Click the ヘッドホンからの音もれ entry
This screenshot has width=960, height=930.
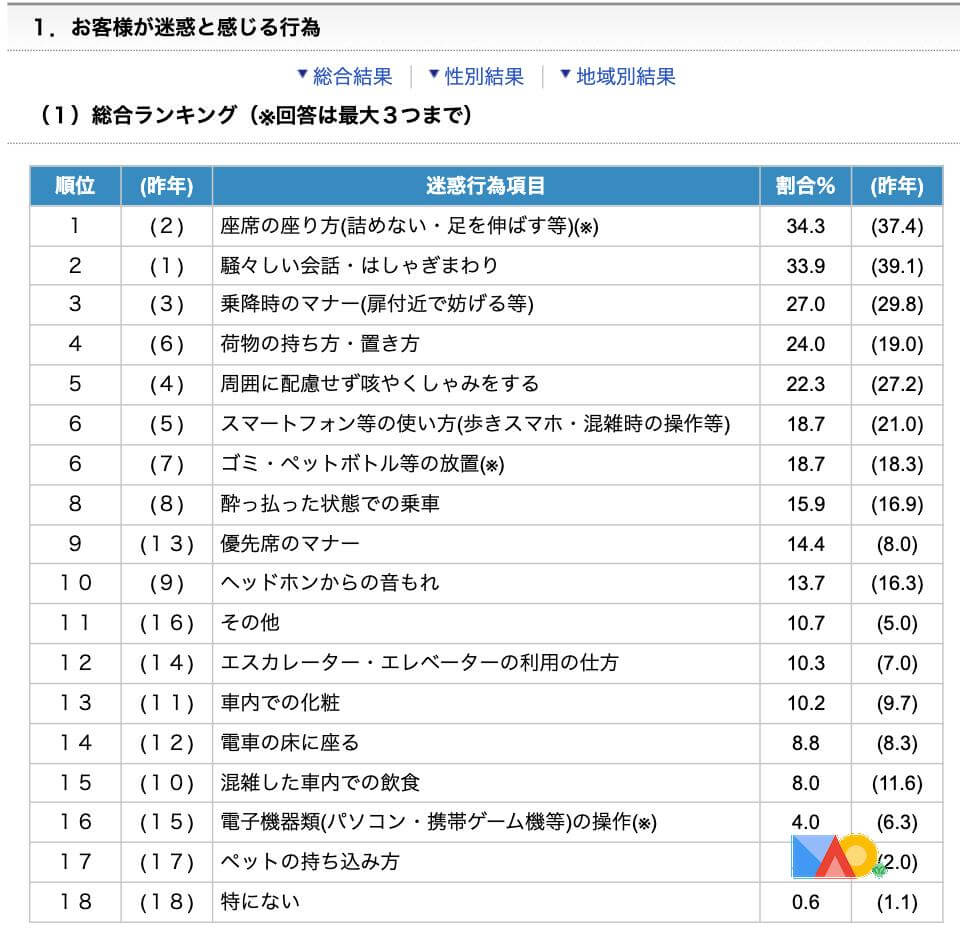click(x=329, y=583)
